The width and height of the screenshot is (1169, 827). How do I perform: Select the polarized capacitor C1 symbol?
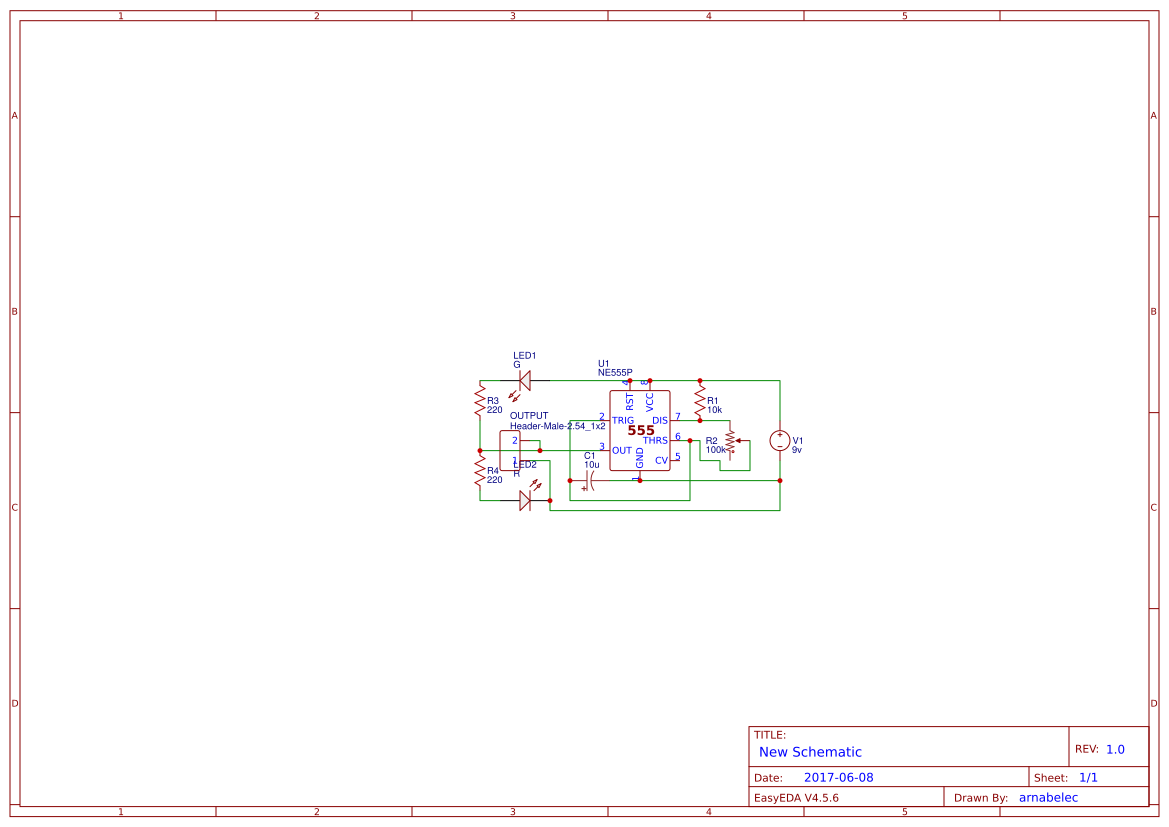(x=589, y=479)
